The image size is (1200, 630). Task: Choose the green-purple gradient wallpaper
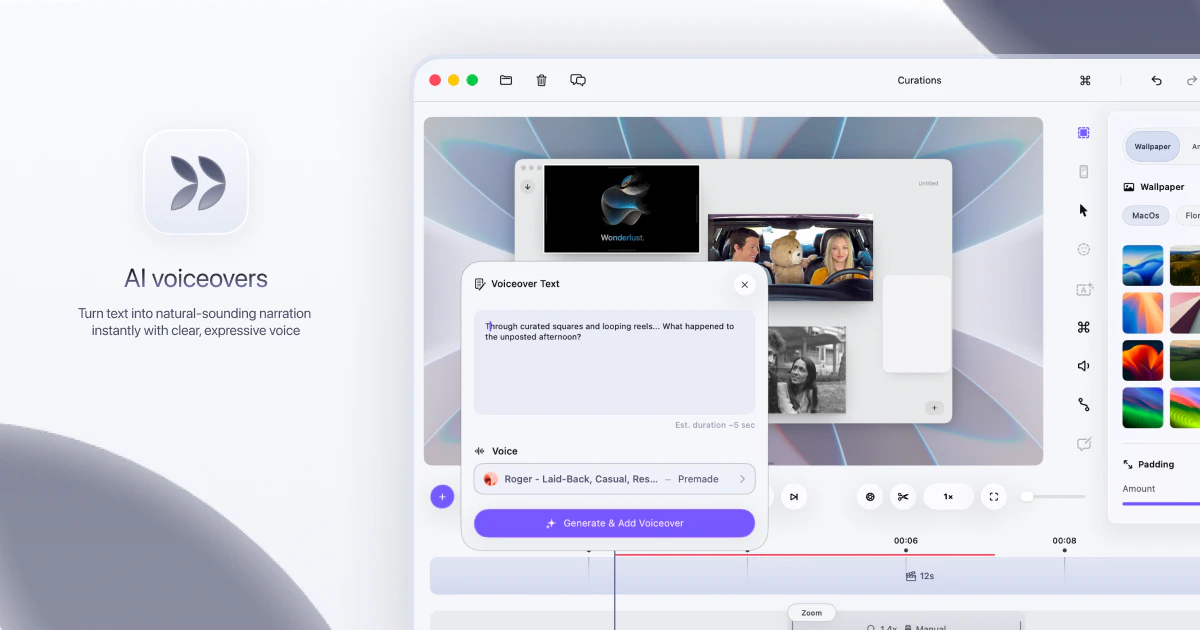point(1143,407)
